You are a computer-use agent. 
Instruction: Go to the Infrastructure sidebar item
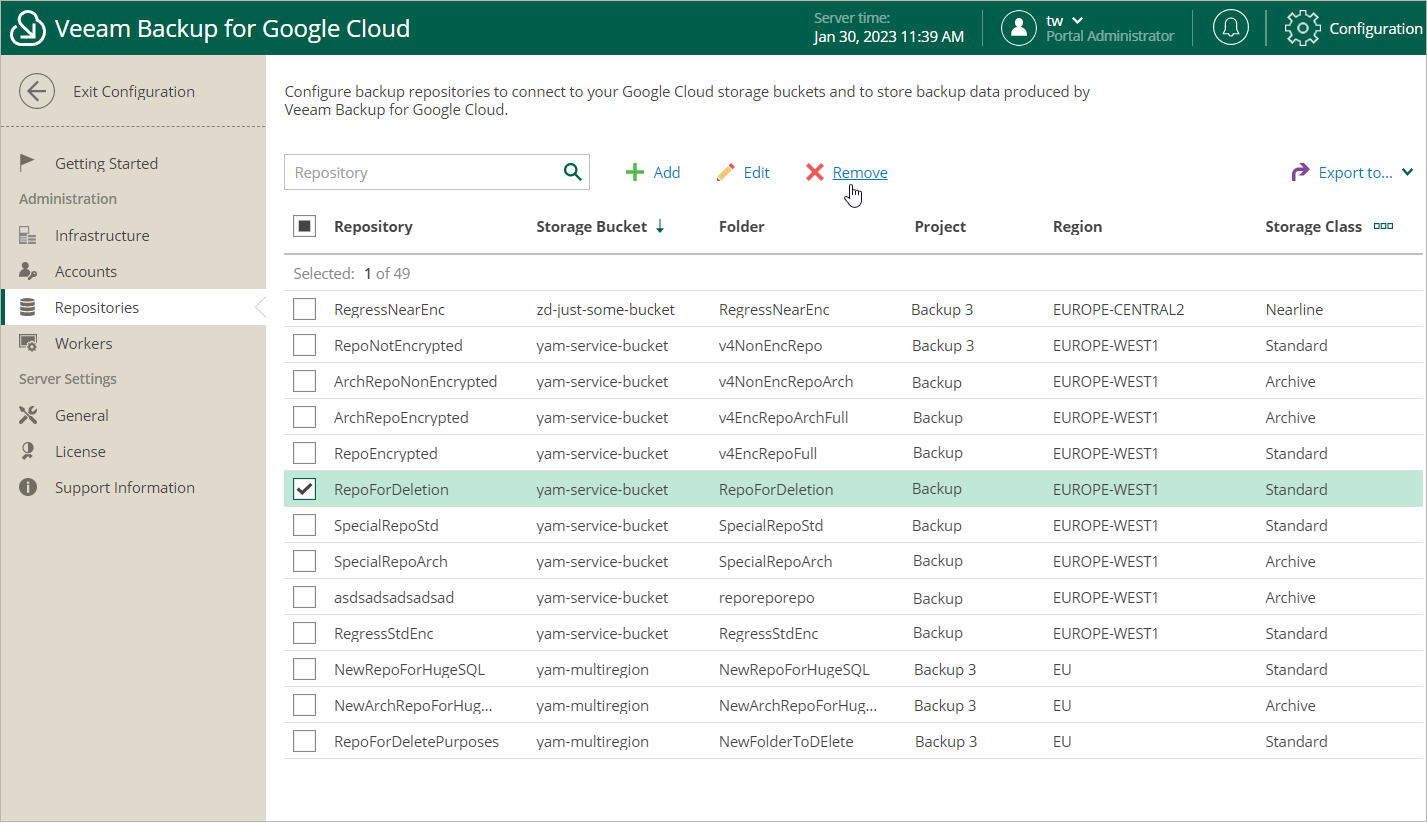pyautogui.click(x=101, y=236)
